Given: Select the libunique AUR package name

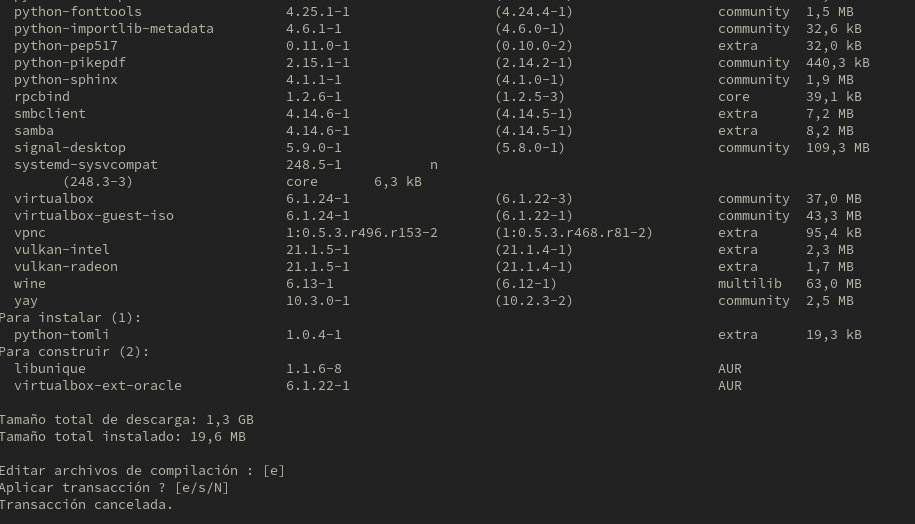Looking at the screenshot, I should [x=50, y=369].
